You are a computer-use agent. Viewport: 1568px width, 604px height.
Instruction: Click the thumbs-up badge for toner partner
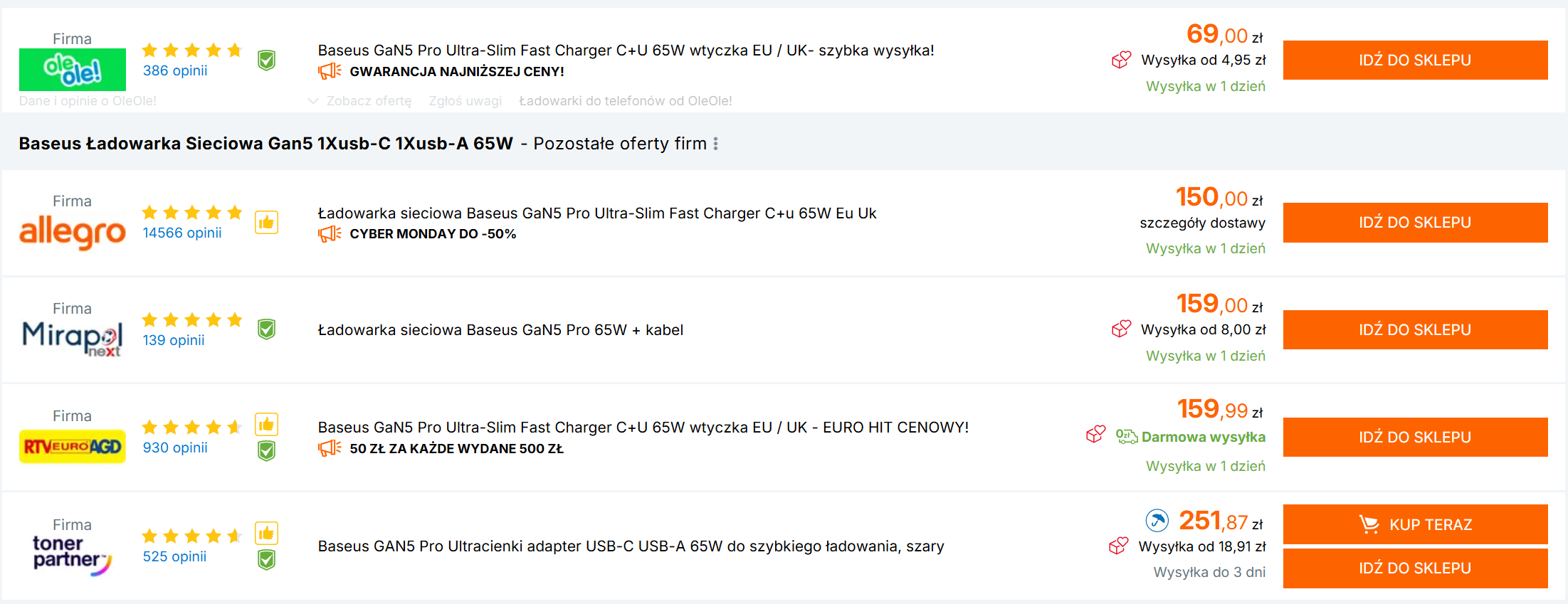pos(266,533)
